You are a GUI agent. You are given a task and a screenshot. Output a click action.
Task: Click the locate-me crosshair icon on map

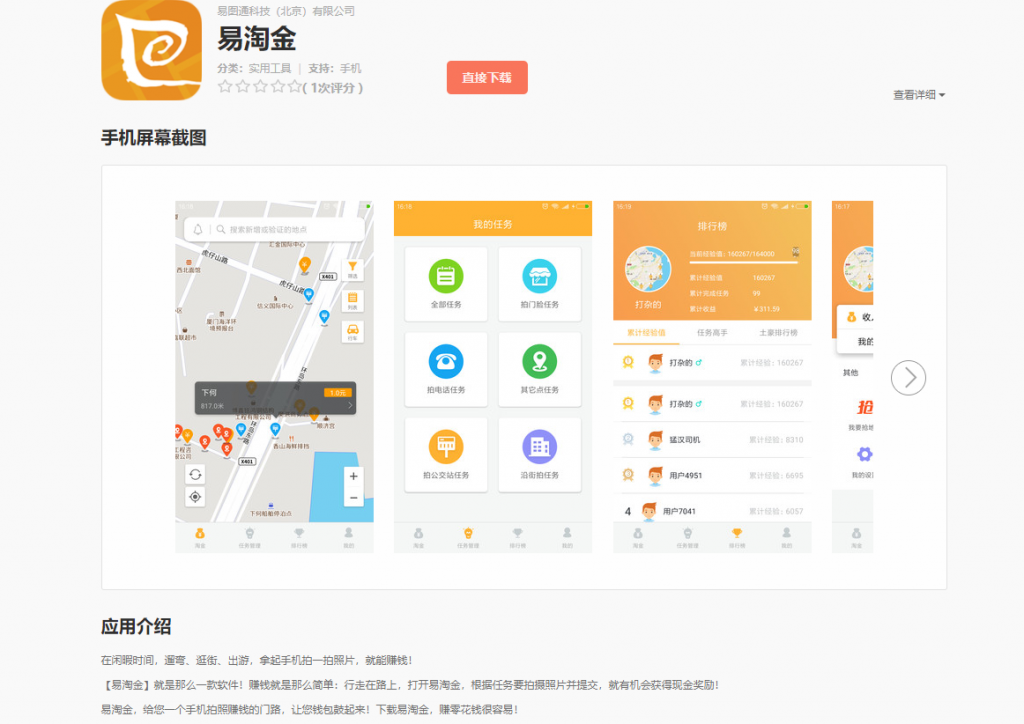(195, 497)
